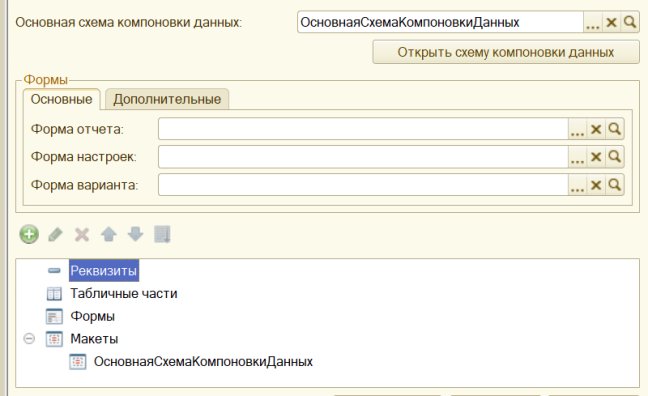
Task: Click the list sort toolbar icon
Action: click(162, 234)
